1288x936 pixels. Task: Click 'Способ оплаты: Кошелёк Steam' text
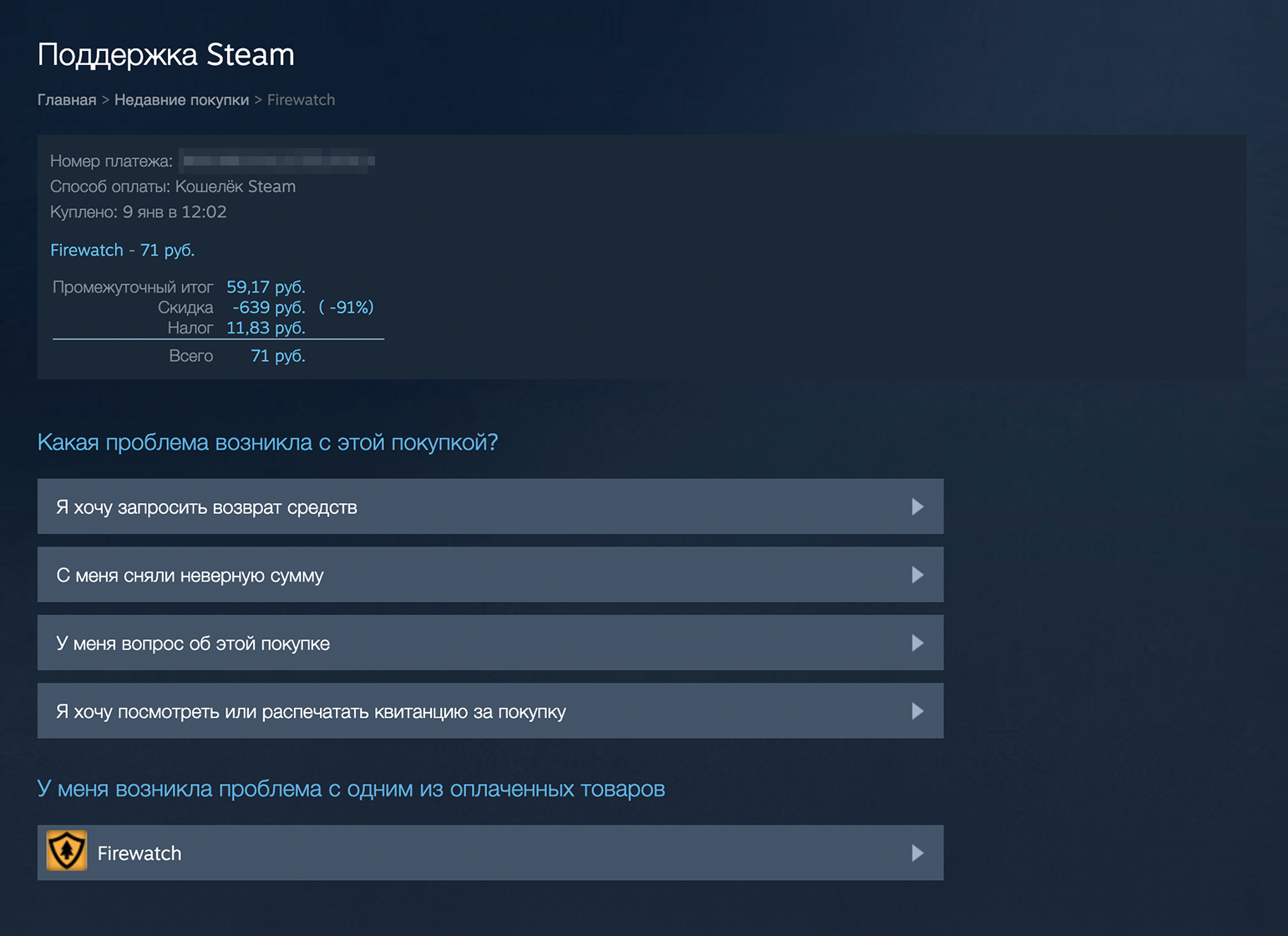click(173, 186)
